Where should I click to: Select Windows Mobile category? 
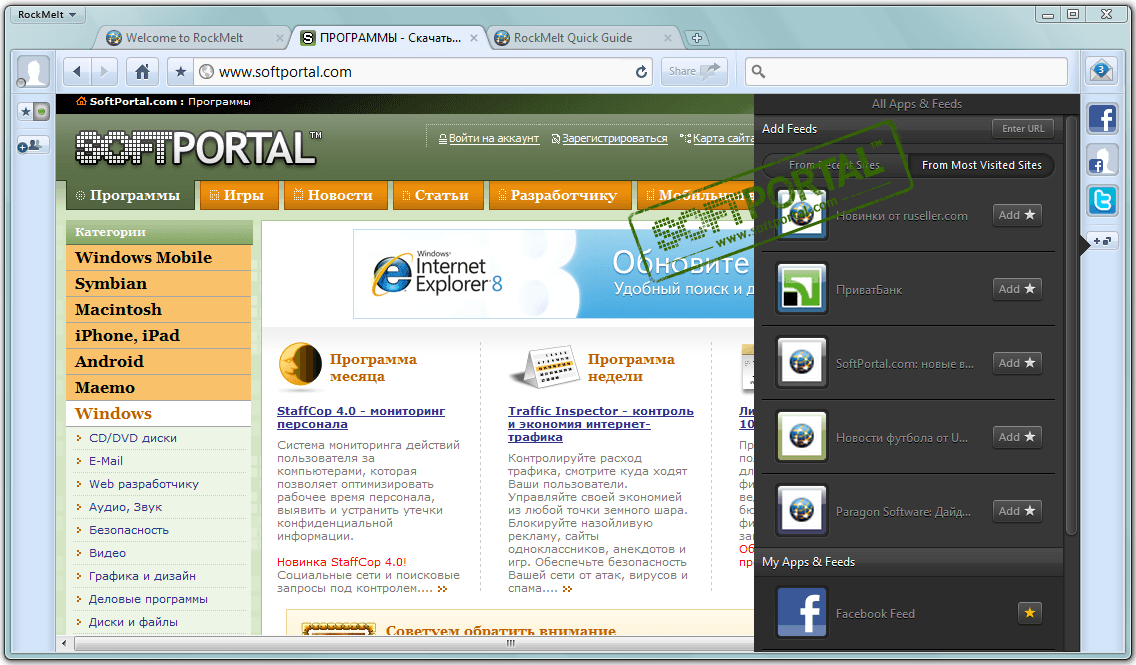coord(159,258)
